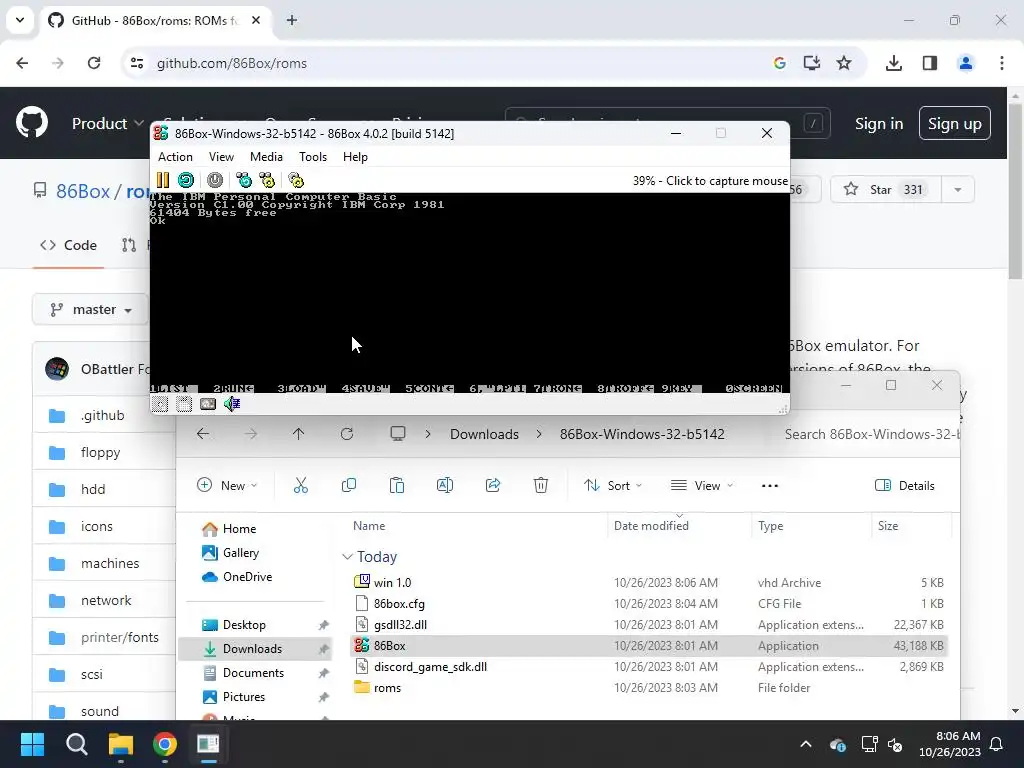Reload the GitHub page in Chrome

click(x=94, y=63)
